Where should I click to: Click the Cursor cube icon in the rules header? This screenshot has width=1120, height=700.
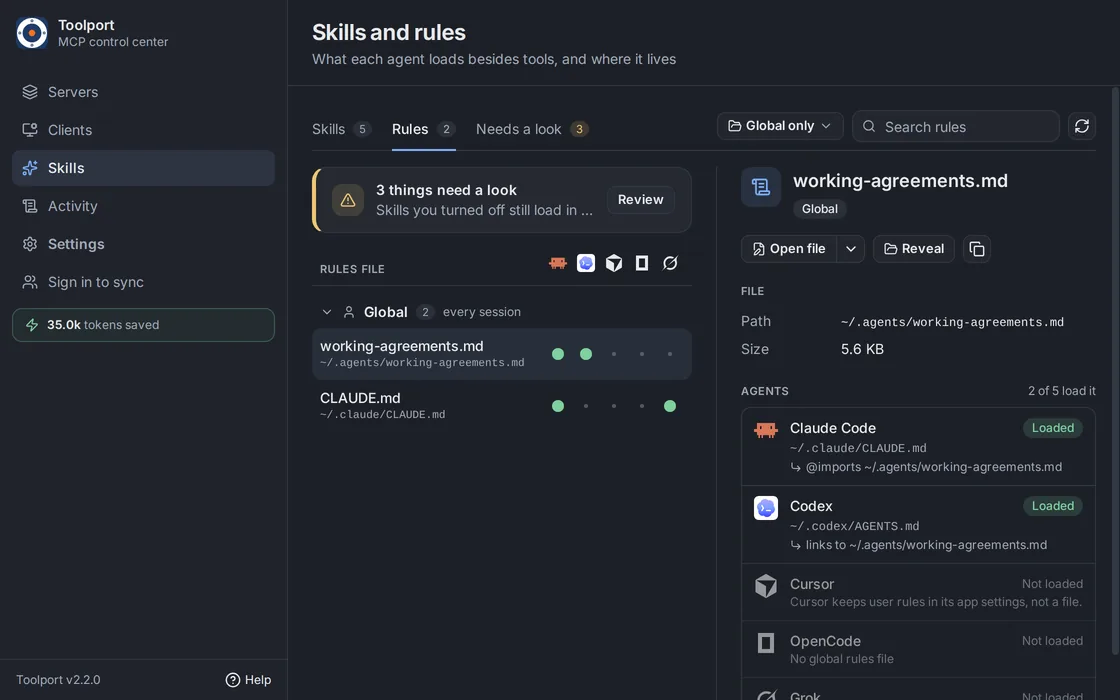pos(614,263)
